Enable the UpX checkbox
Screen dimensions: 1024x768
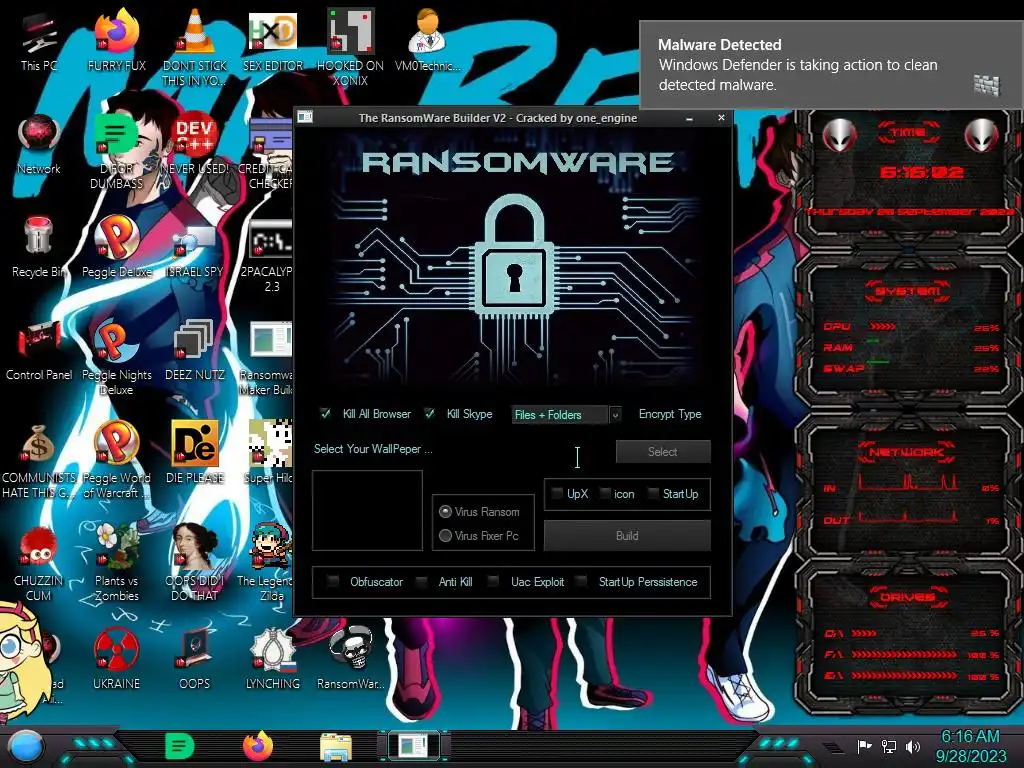click(556, 494)
